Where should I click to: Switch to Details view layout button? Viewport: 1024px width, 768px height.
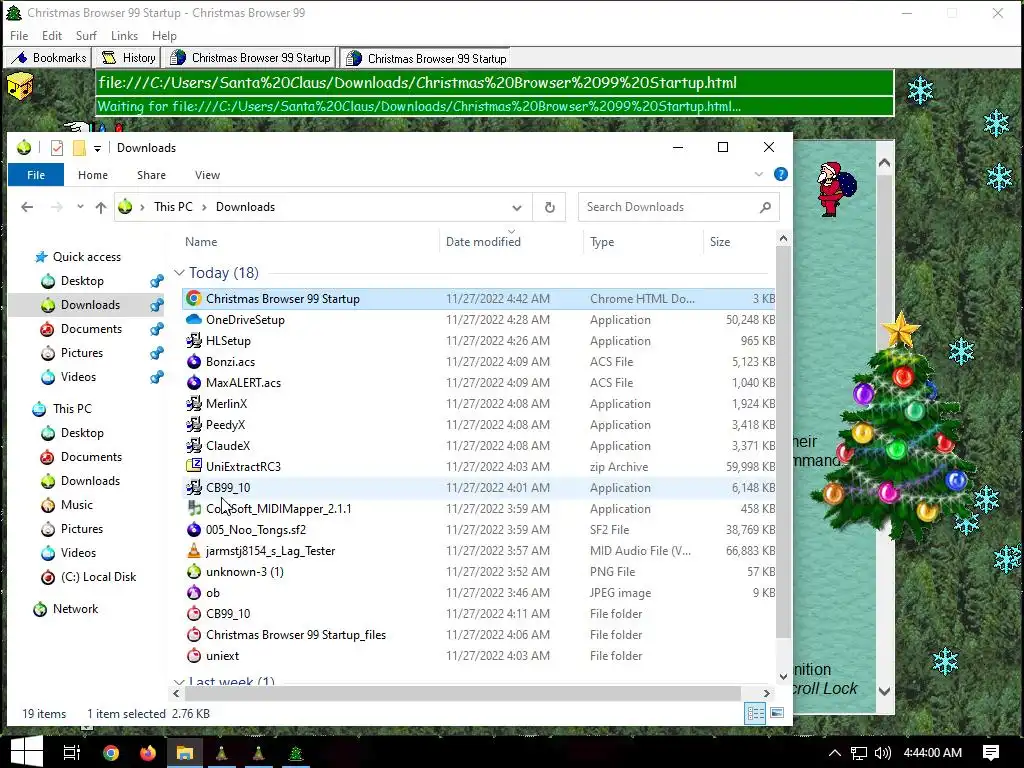[755, 713]
